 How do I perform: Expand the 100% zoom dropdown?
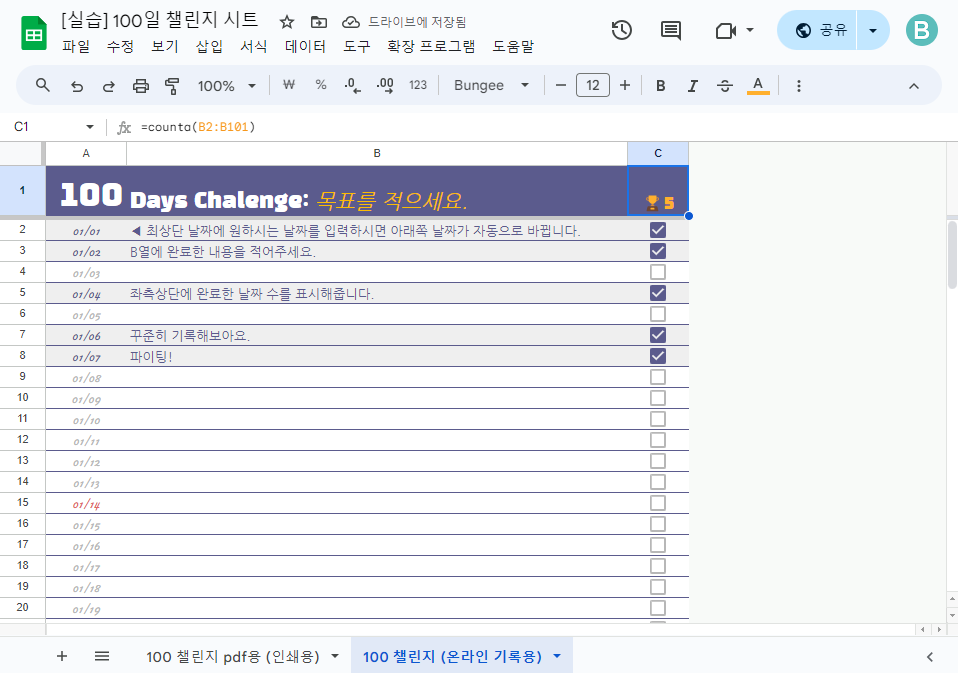coord(227,86)
